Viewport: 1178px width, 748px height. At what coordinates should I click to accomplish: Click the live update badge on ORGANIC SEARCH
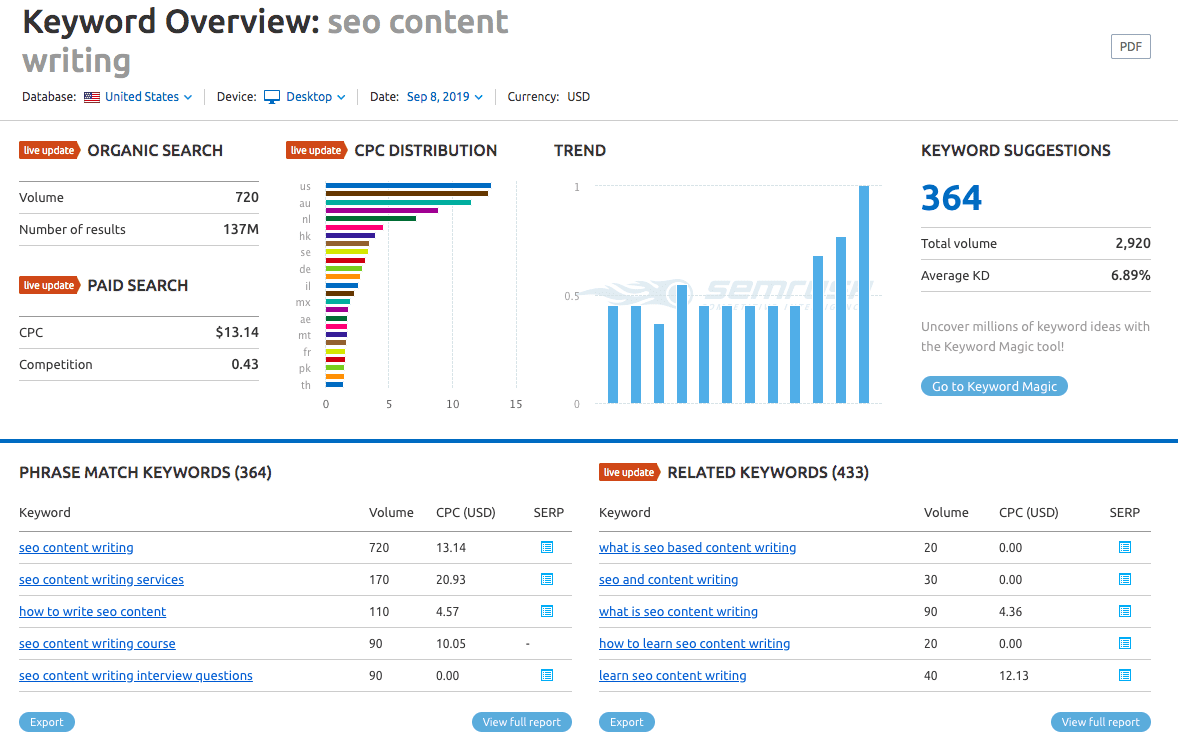[49, 150]
